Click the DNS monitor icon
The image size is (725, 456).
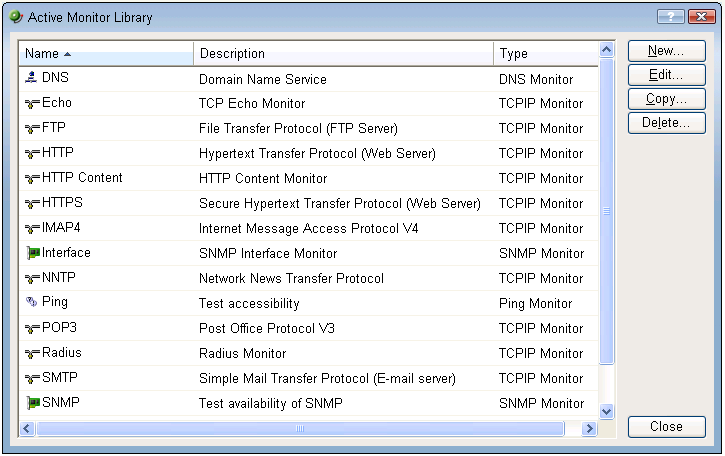coord(31,77)
